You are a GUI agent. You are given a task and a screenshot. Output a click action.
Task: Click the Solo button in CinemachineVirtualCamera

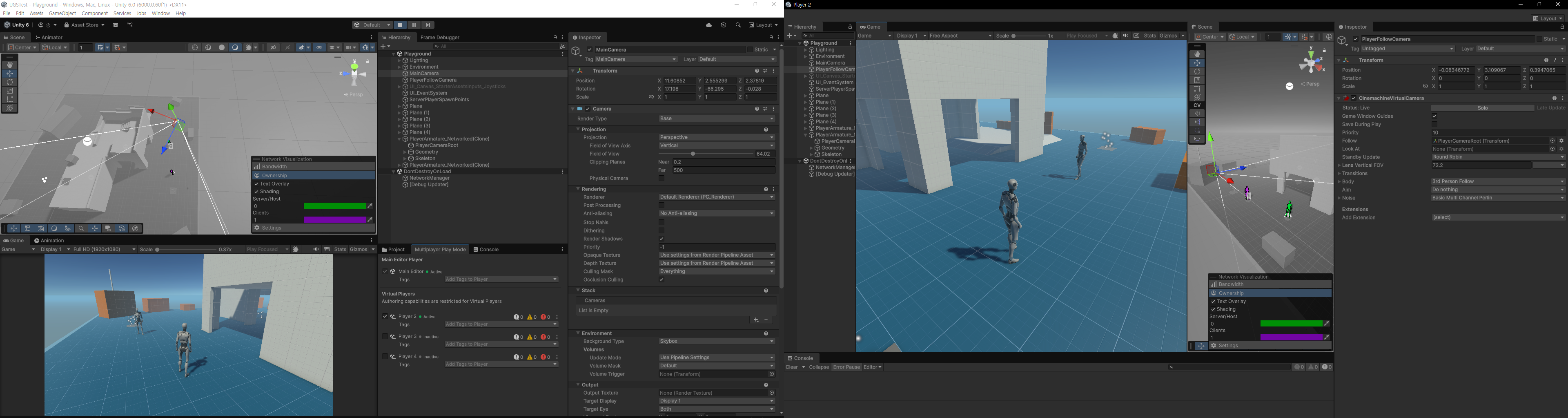[1482, 108]
